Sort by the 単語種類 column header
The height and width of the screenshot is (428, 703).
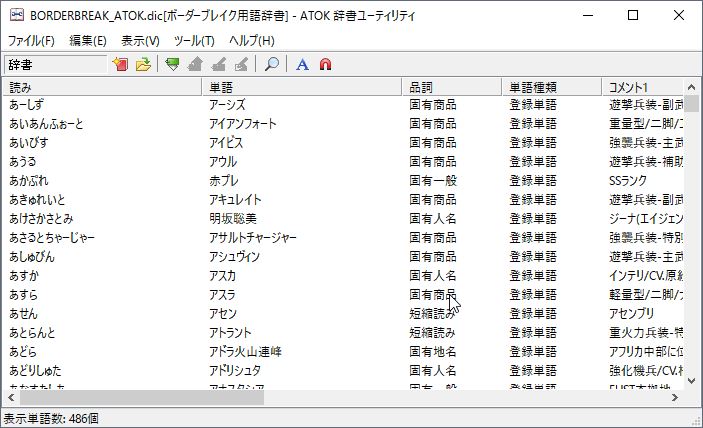click(551, 87)
